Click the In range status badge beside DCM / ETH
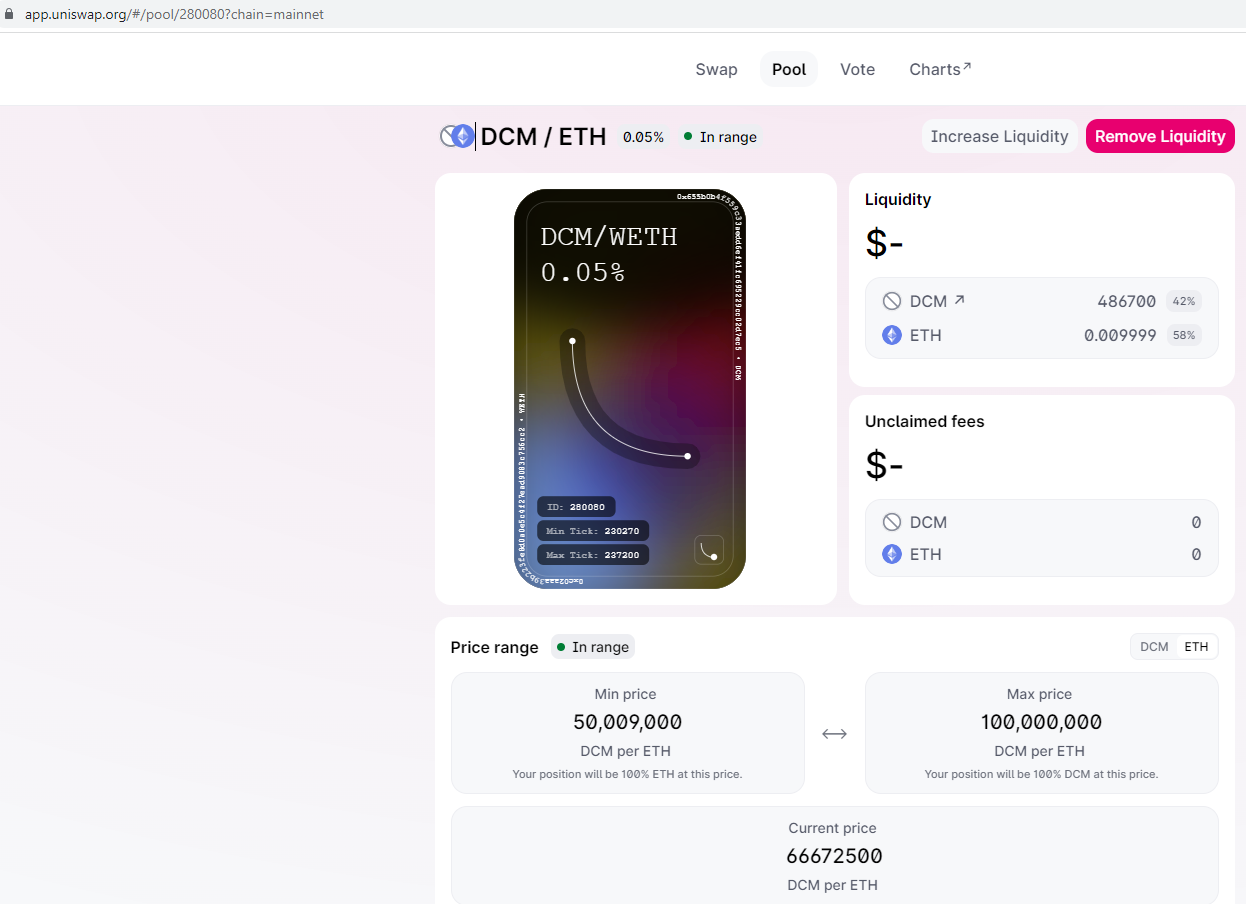This screenshot has height=904, width=1246. point(720,137)
